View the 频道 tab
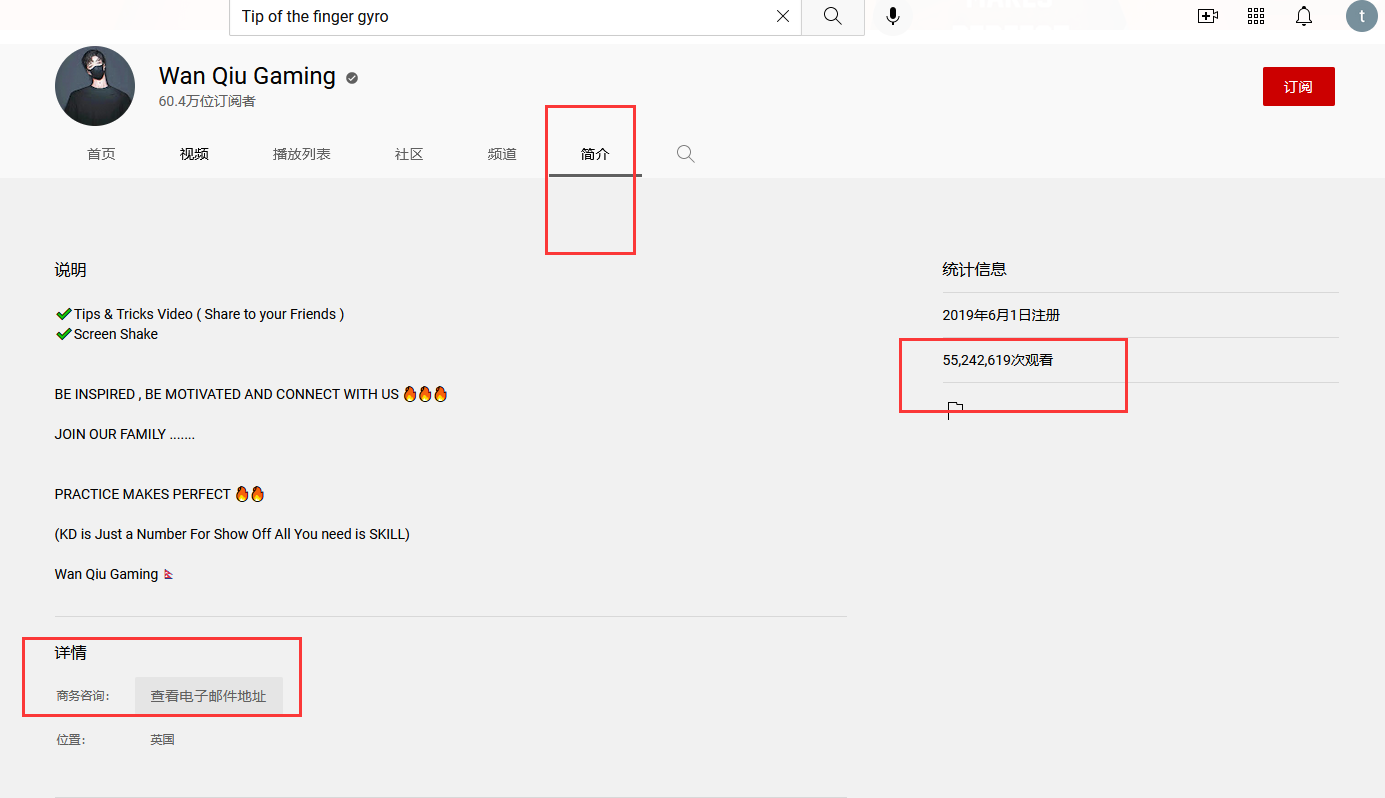 (502, 154)
